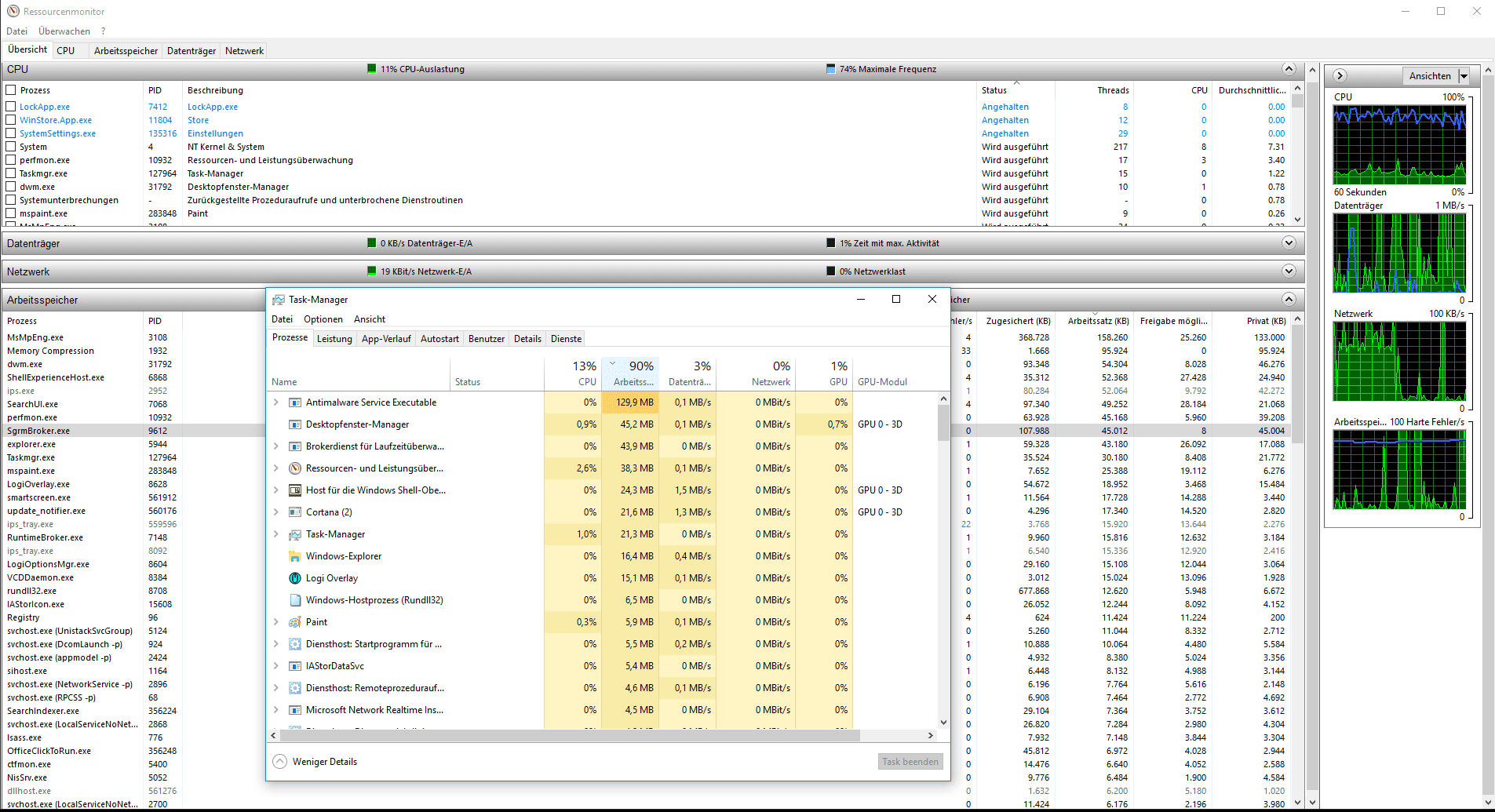This screenshot has height=812, width=1495.
Task: Sort by the Arbeitsspeicher column header
Action: 630,373
